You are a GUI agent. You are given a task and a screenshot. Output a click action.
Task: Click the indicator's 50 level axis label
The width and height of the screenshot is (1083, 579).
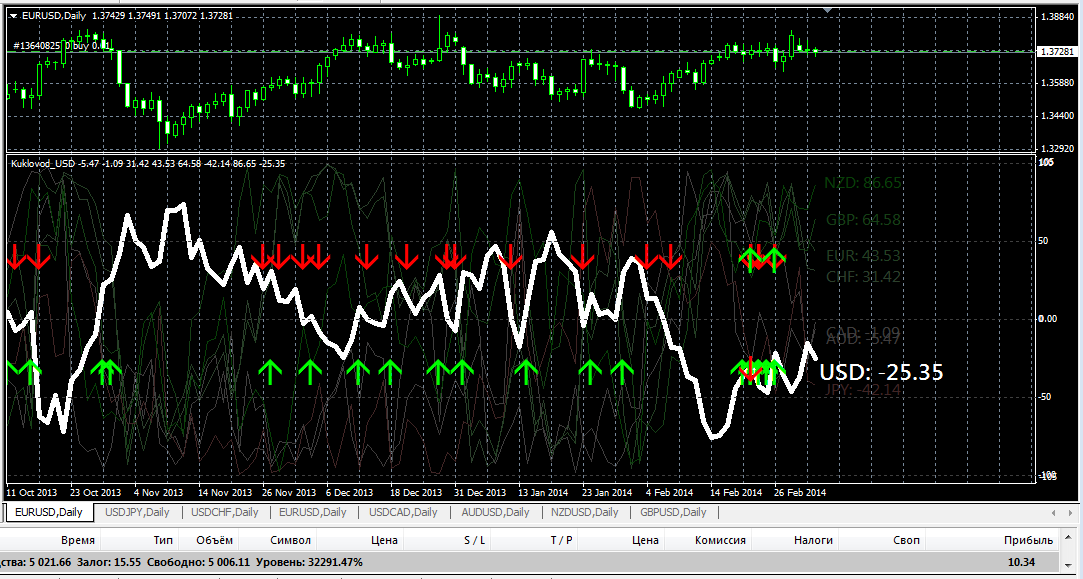(1043, 241)
